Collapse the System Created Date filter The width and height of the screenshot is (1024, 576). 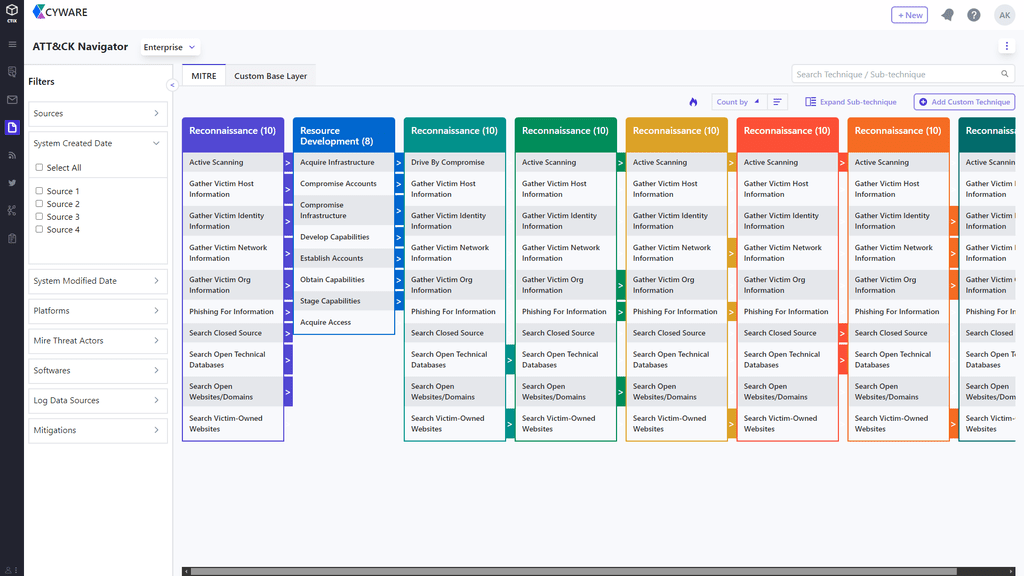tap(98, 143)
